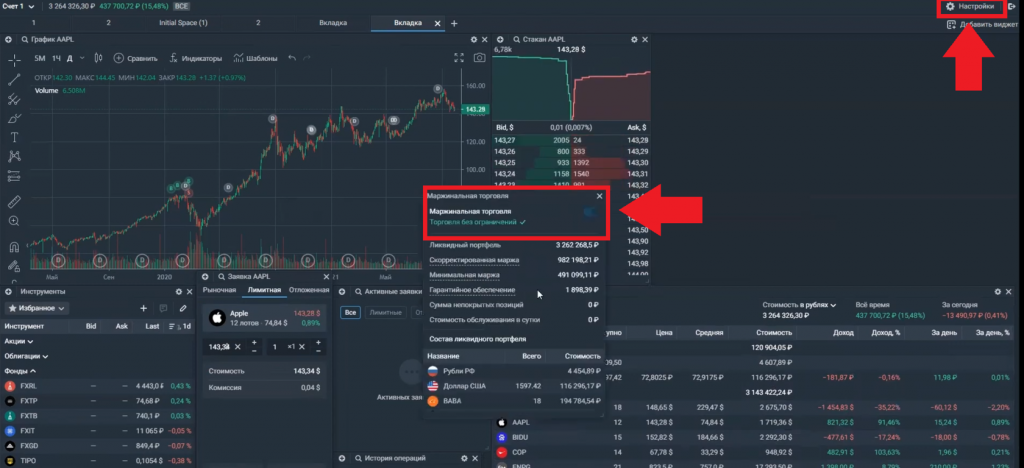The image size is (1024, 468).
Task: Open the Избранное list dropdown
Action: tap(37, 308)
